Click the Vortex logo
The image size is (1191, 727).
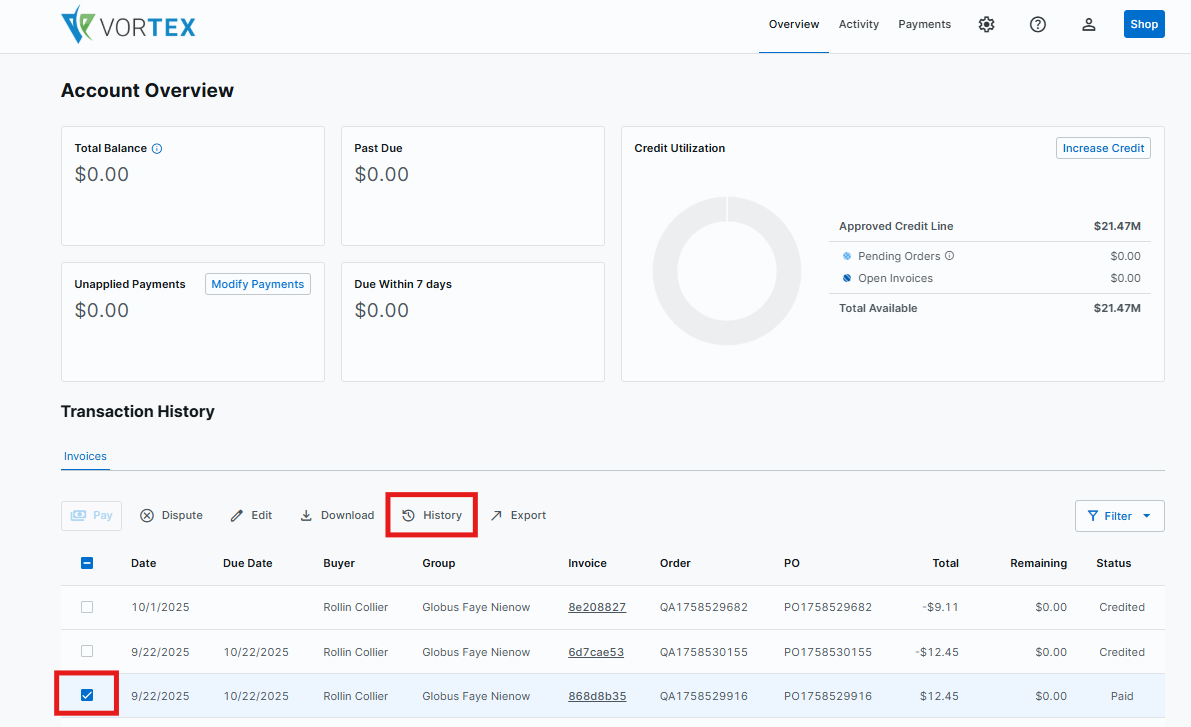coord(128,25)
